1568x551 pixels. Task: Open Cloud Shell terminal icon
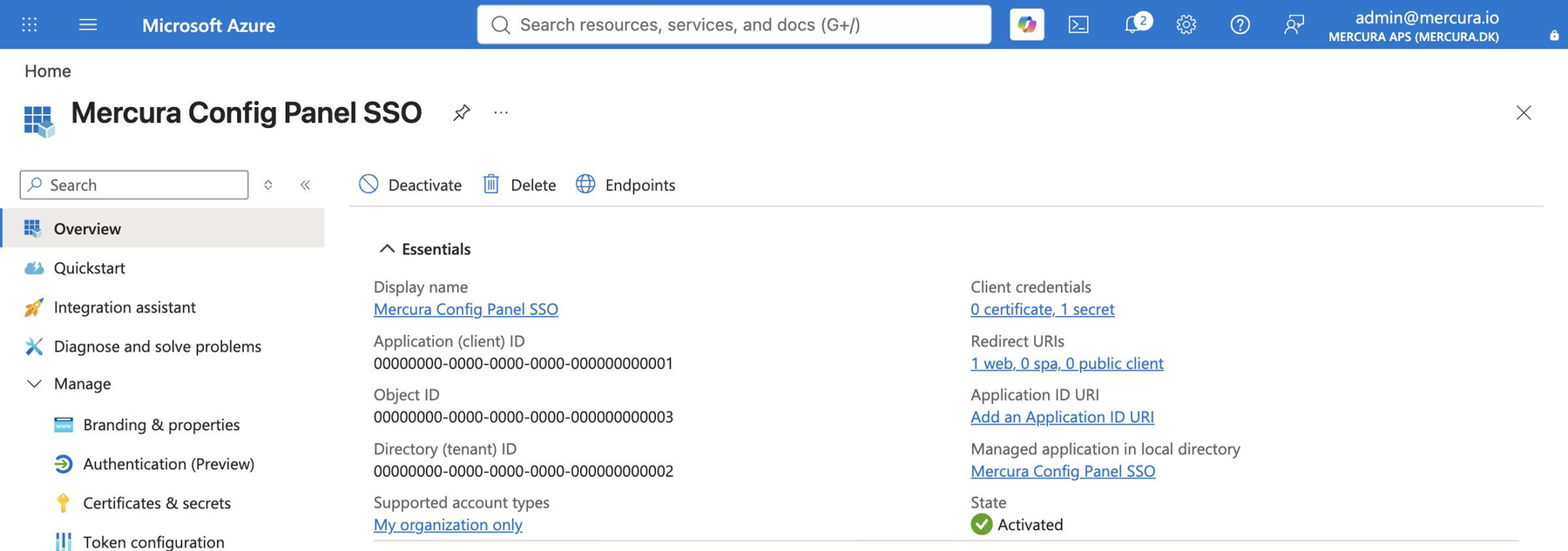coord(1078,24)
